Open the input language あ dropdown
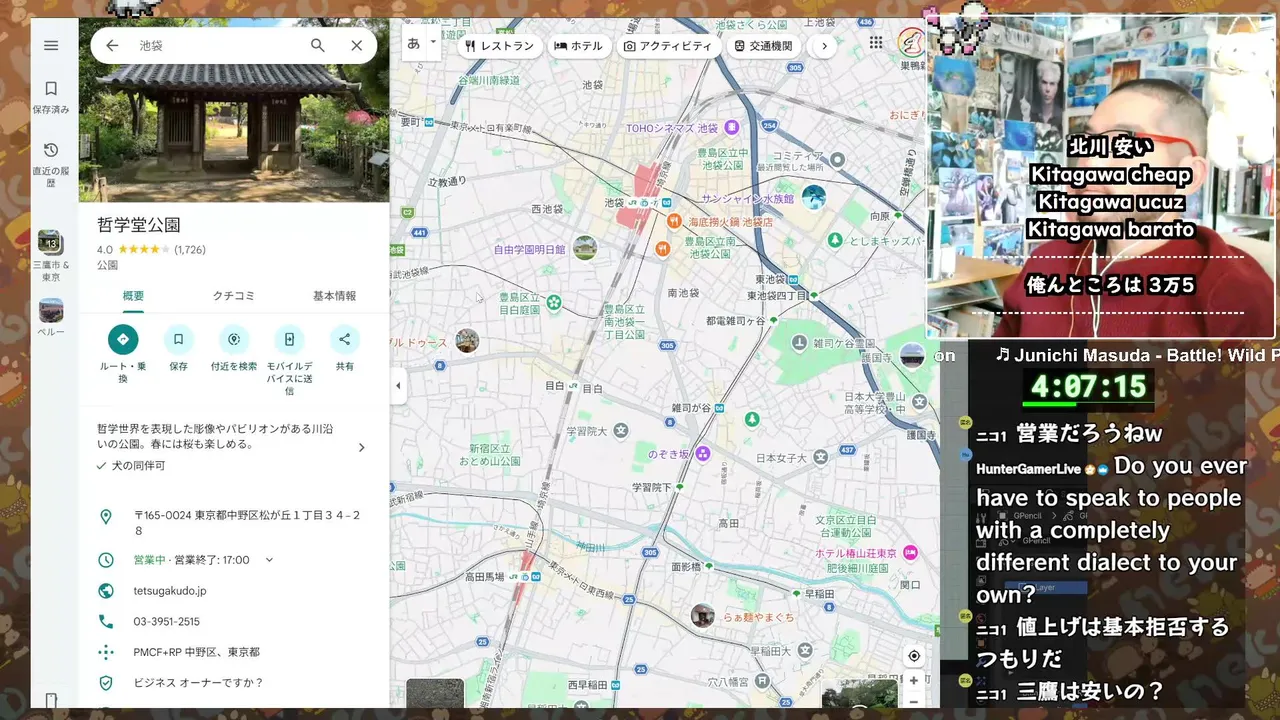The height and width of the screenshot is (720, 1280). click(x=421, y=43)
